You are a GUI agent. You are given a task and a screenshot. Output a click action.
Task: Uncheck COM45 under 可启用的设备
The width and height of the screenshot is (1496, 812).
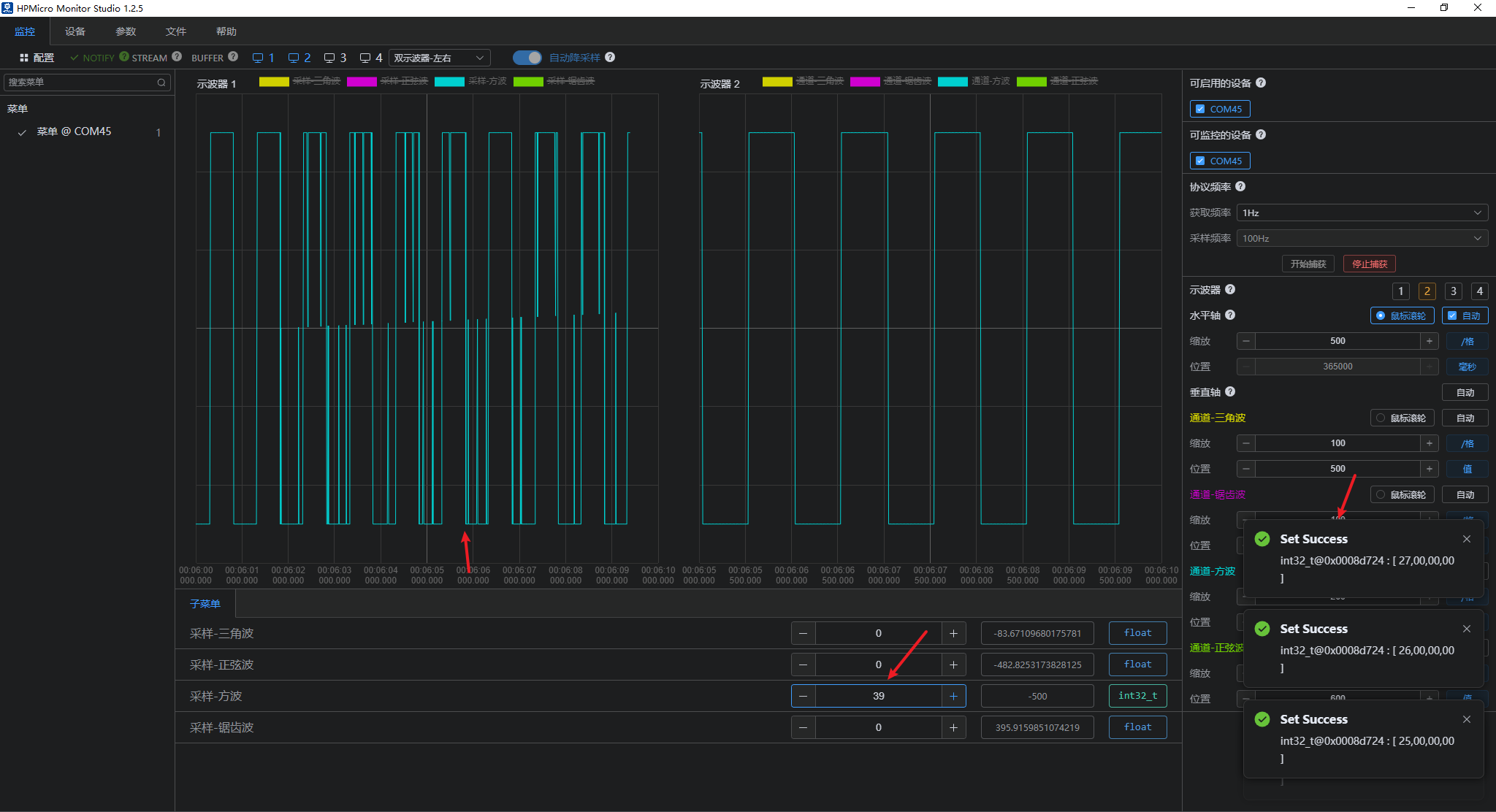[1220, 109]
